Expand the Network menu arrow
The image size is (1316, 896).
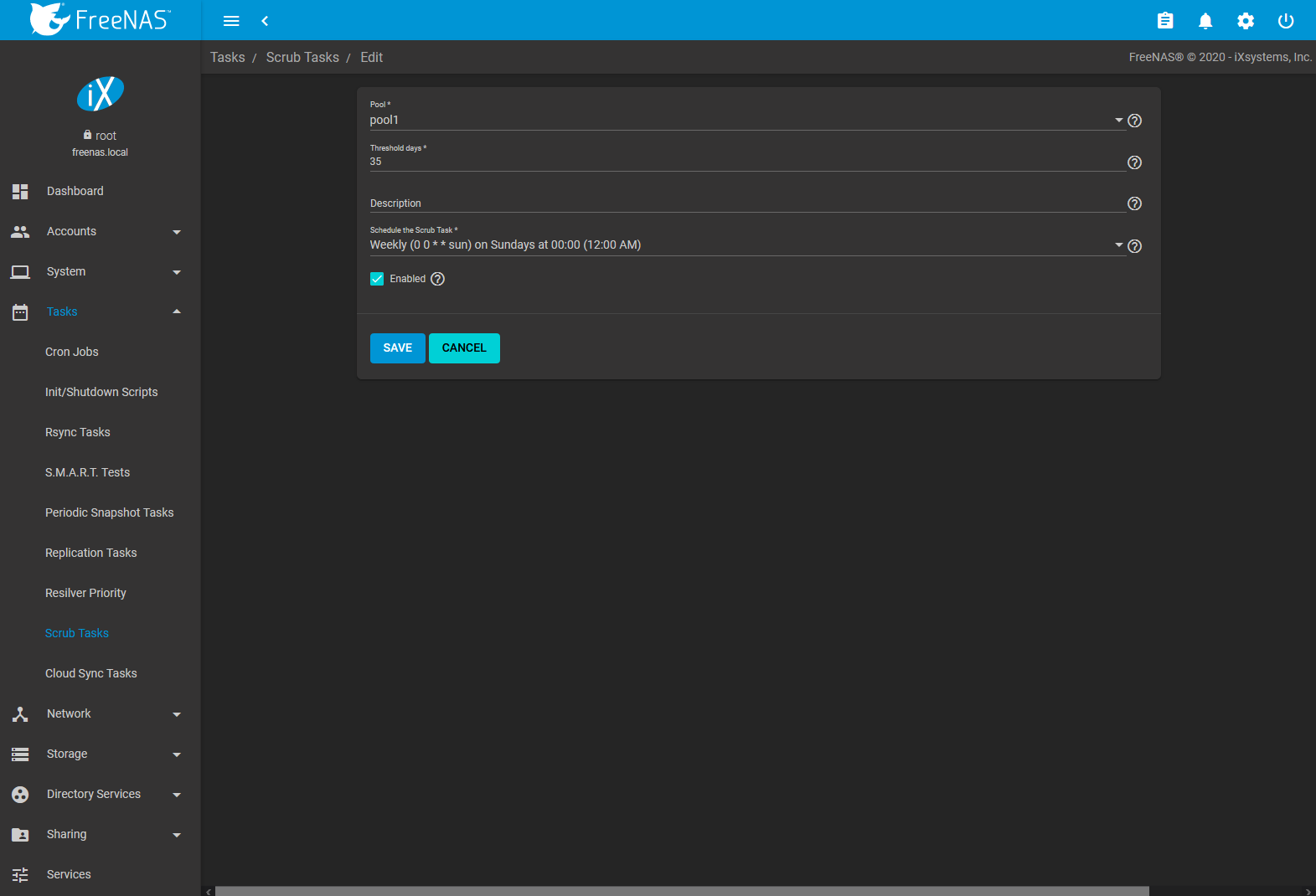[x=177, y=714]
